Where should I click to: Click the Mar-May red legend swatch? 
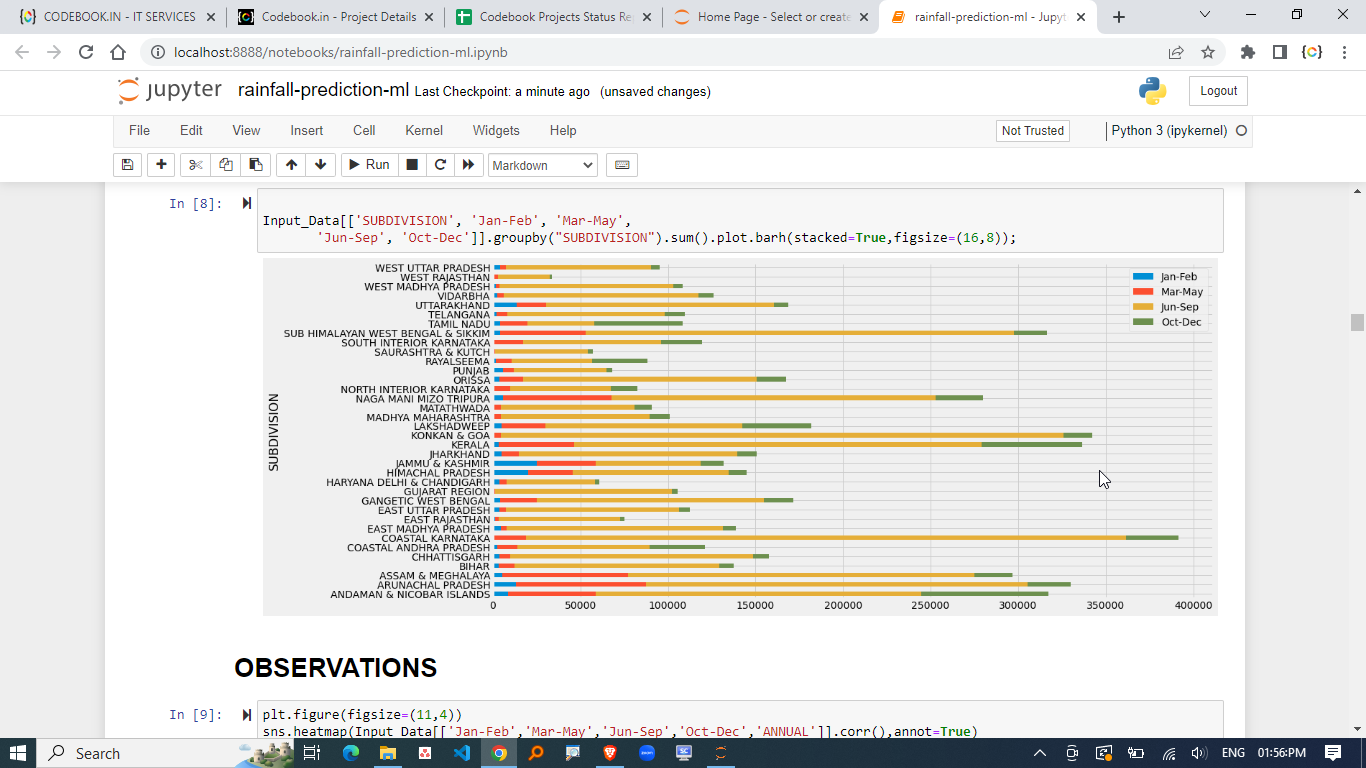pyautogui.click(x=1142, y=292)
